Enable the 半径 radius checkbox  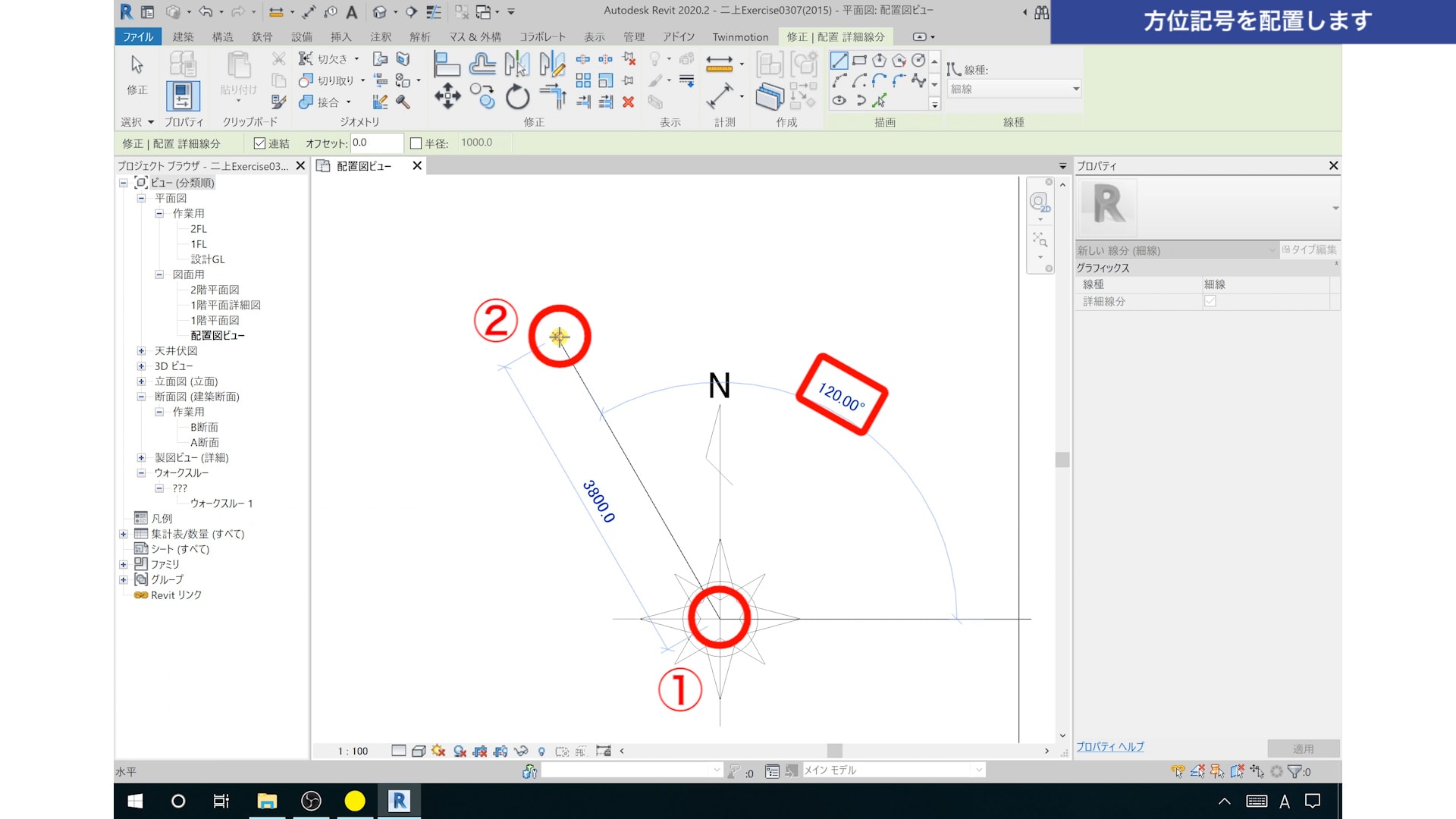(x=416, y=143)
